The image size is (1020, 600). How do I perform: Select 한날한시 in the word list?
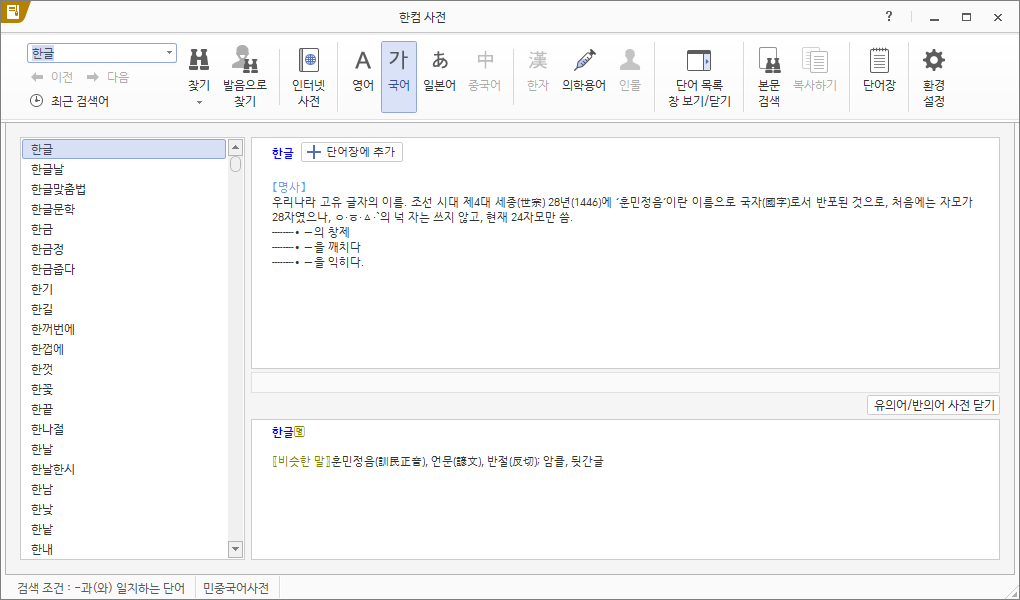pyautogui.click(x=124, y=469)
